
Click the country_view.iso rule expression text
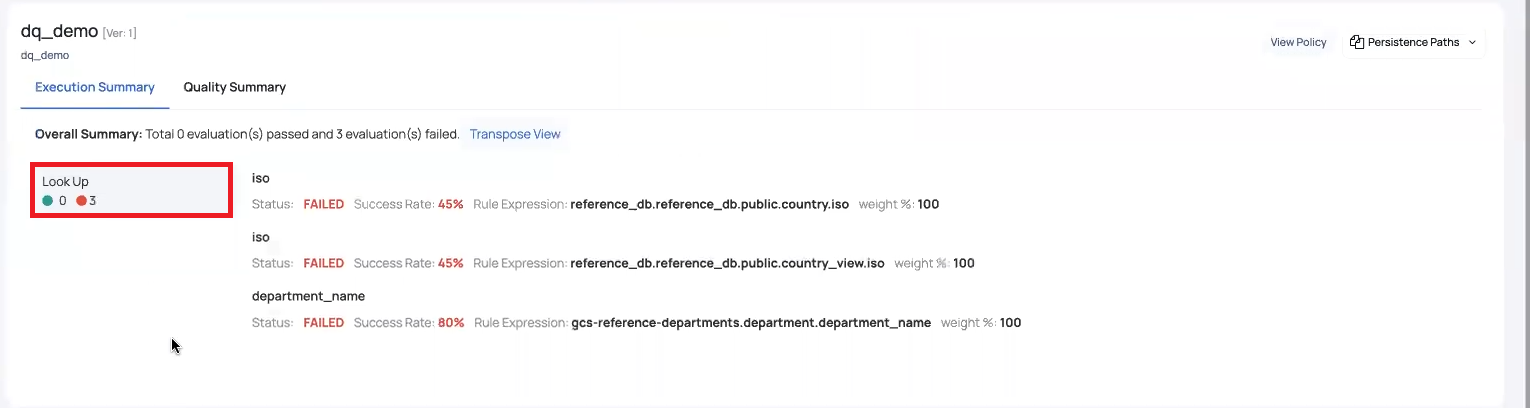(727, 263)
